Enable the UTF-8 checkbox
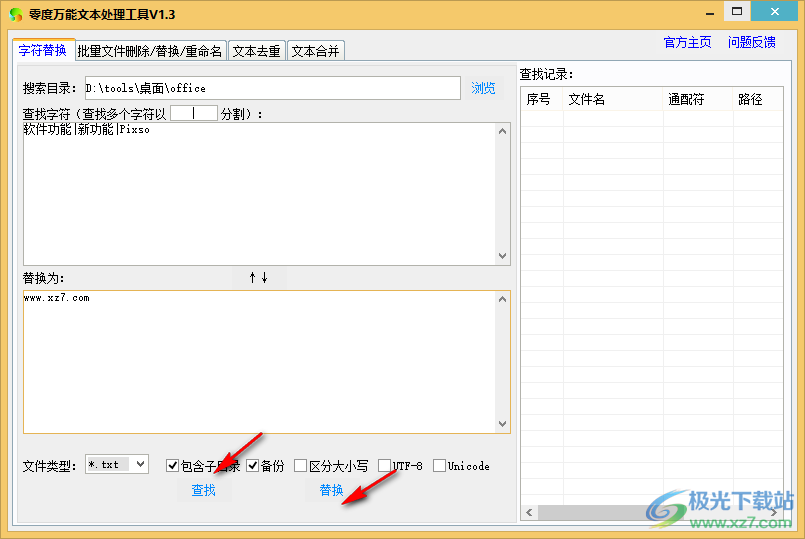 coord(385,466)
